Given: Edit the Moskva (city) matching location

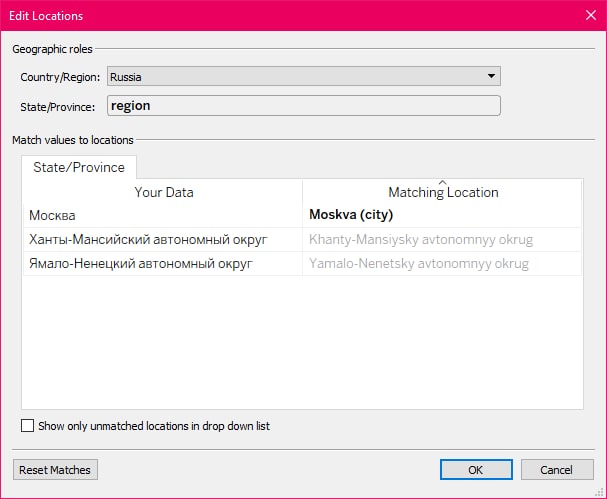Looking at the screenshot, I should tap(442, 215).
